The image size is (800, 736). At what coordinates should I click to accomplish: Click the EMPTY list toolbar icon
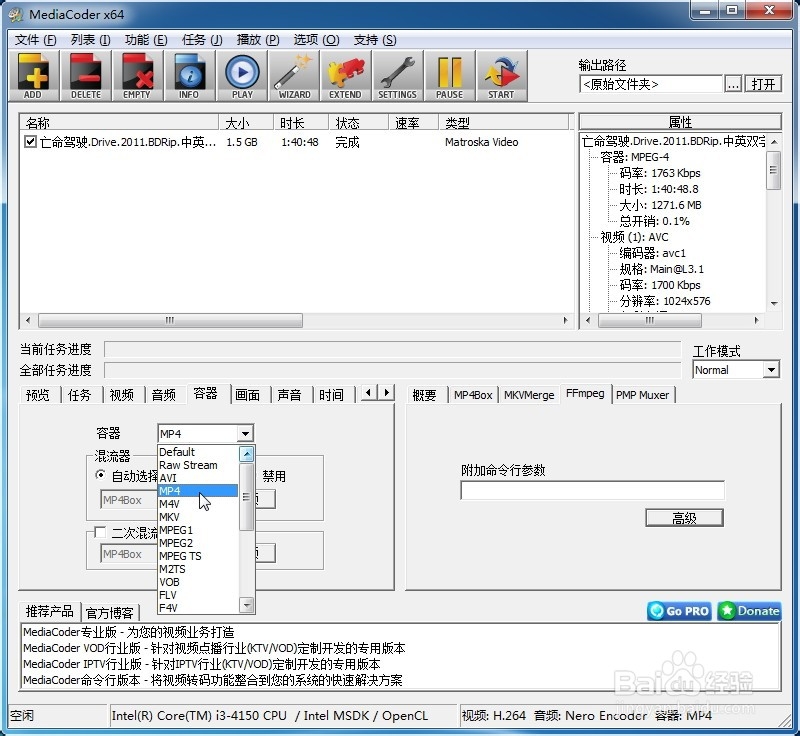[x=137, y=75]
